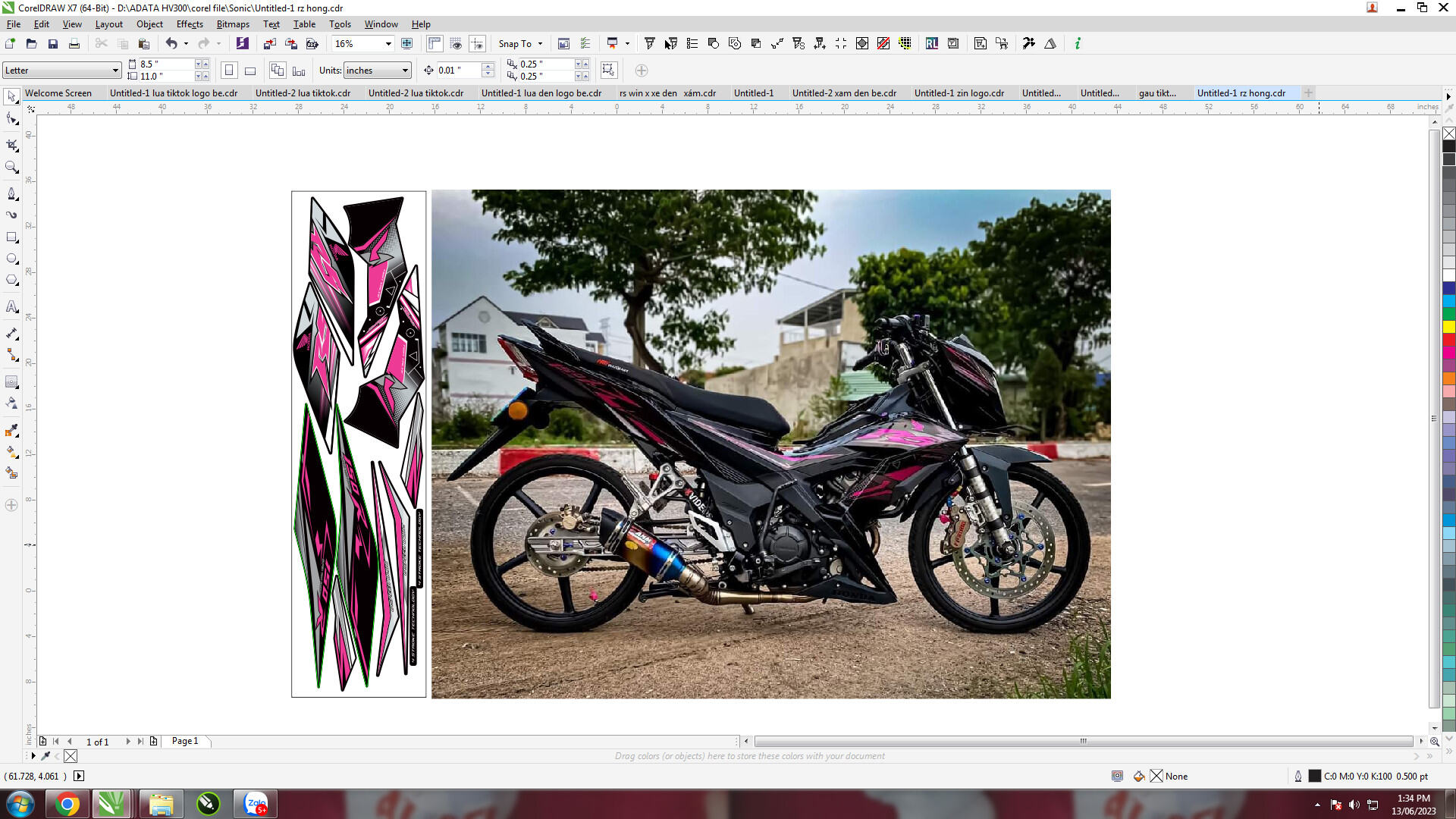This screenshot has height=819, width=1456.
Task: Pick the white swatch in the palette
Action: coord(1449,275)
